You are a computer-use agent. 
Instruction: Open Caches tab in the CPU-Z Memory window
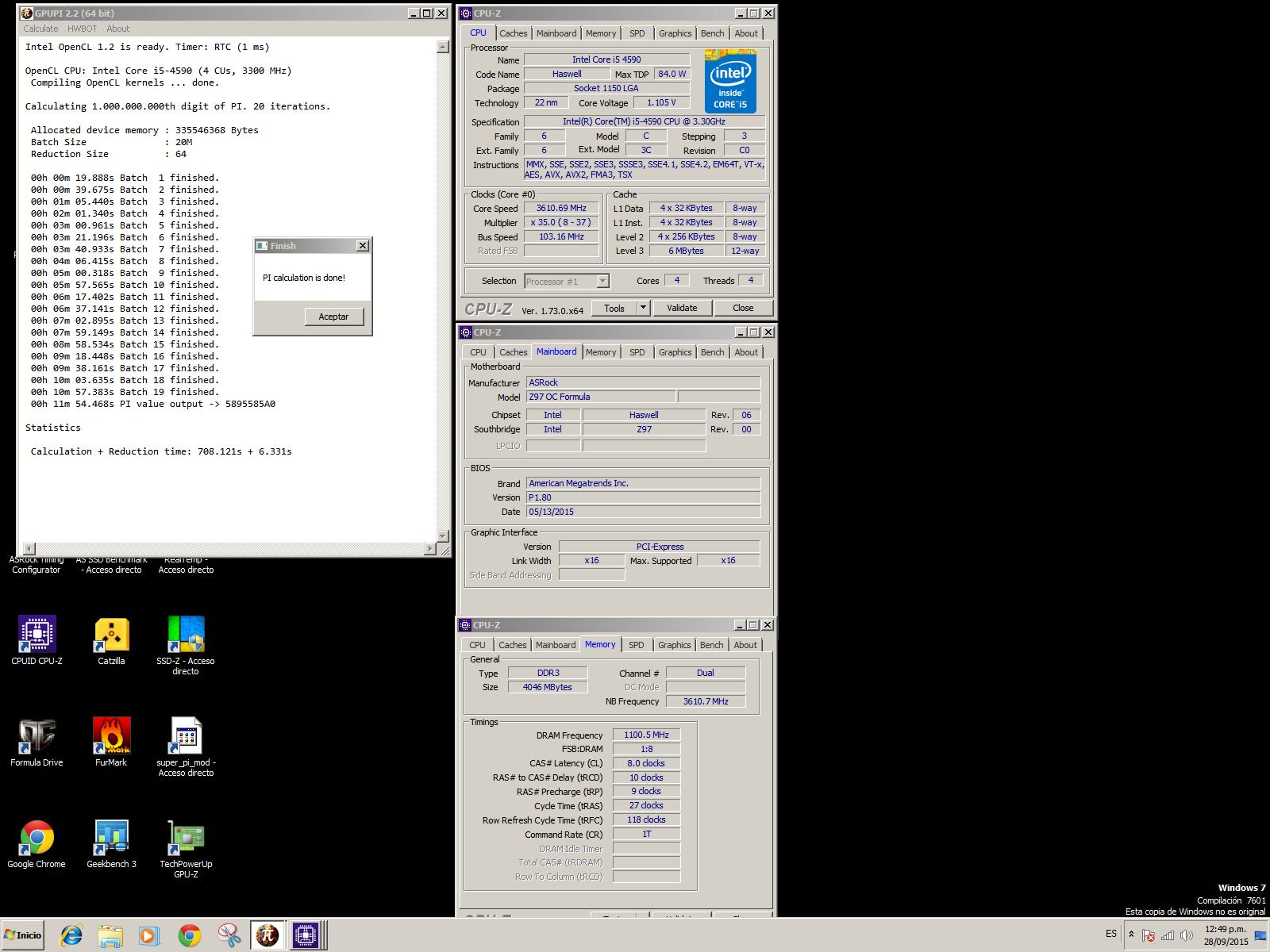(512, 645)
